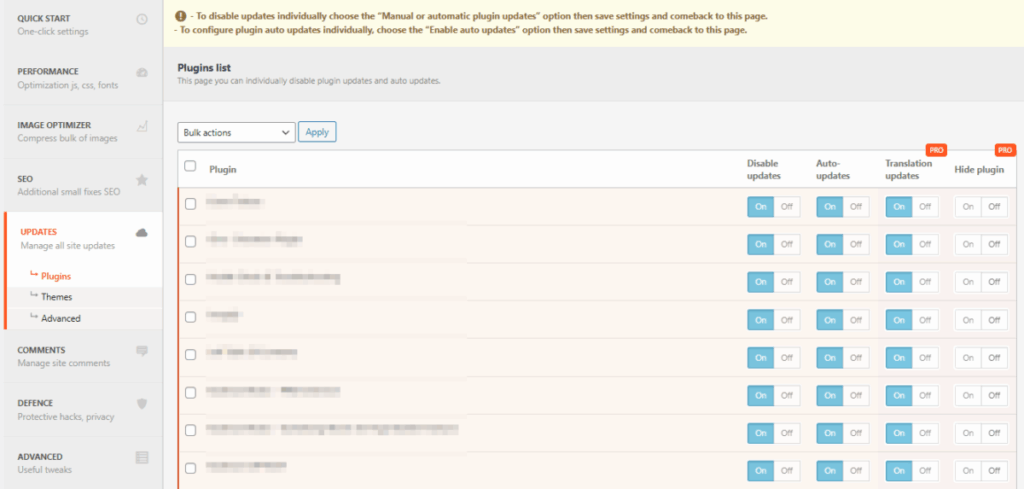Click the Image Optimizer chart icon
1024x489 pixels.
(142, 126)
